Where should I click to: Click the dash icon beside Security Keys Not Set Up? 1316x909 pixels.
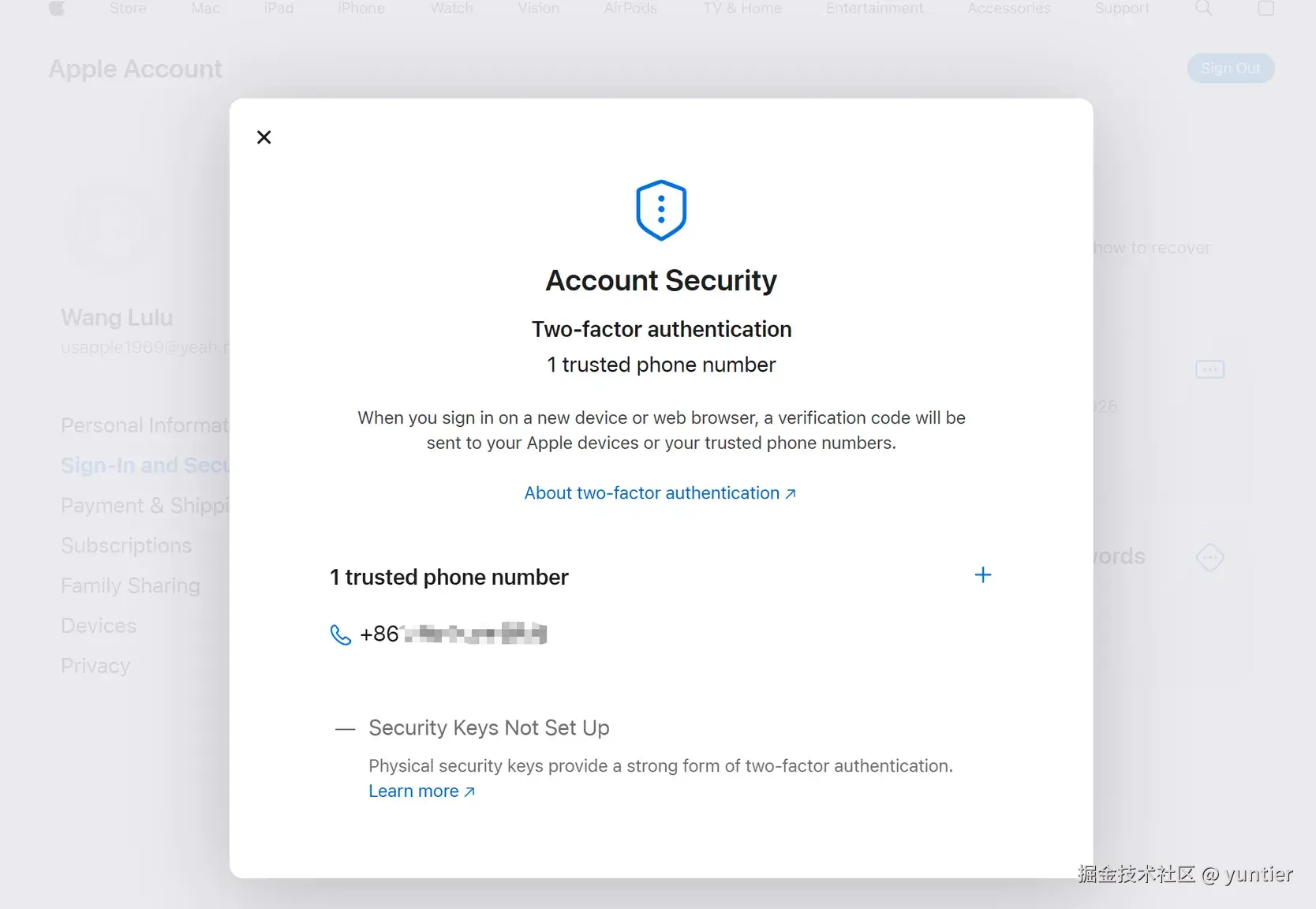click(x=345, y=728)
